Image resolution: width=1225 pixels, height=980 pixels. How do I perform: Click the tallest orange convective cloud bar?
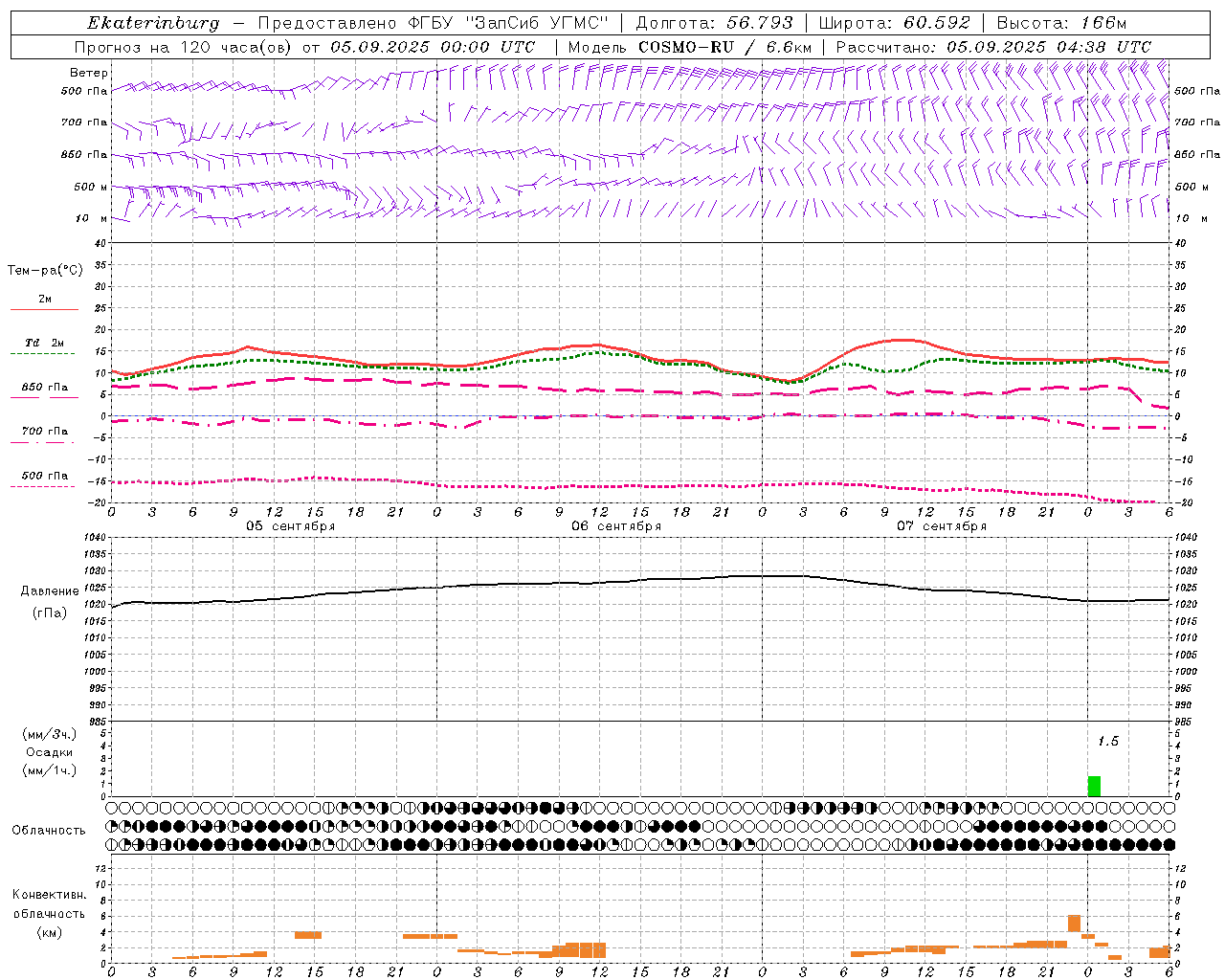point(1074,924)
